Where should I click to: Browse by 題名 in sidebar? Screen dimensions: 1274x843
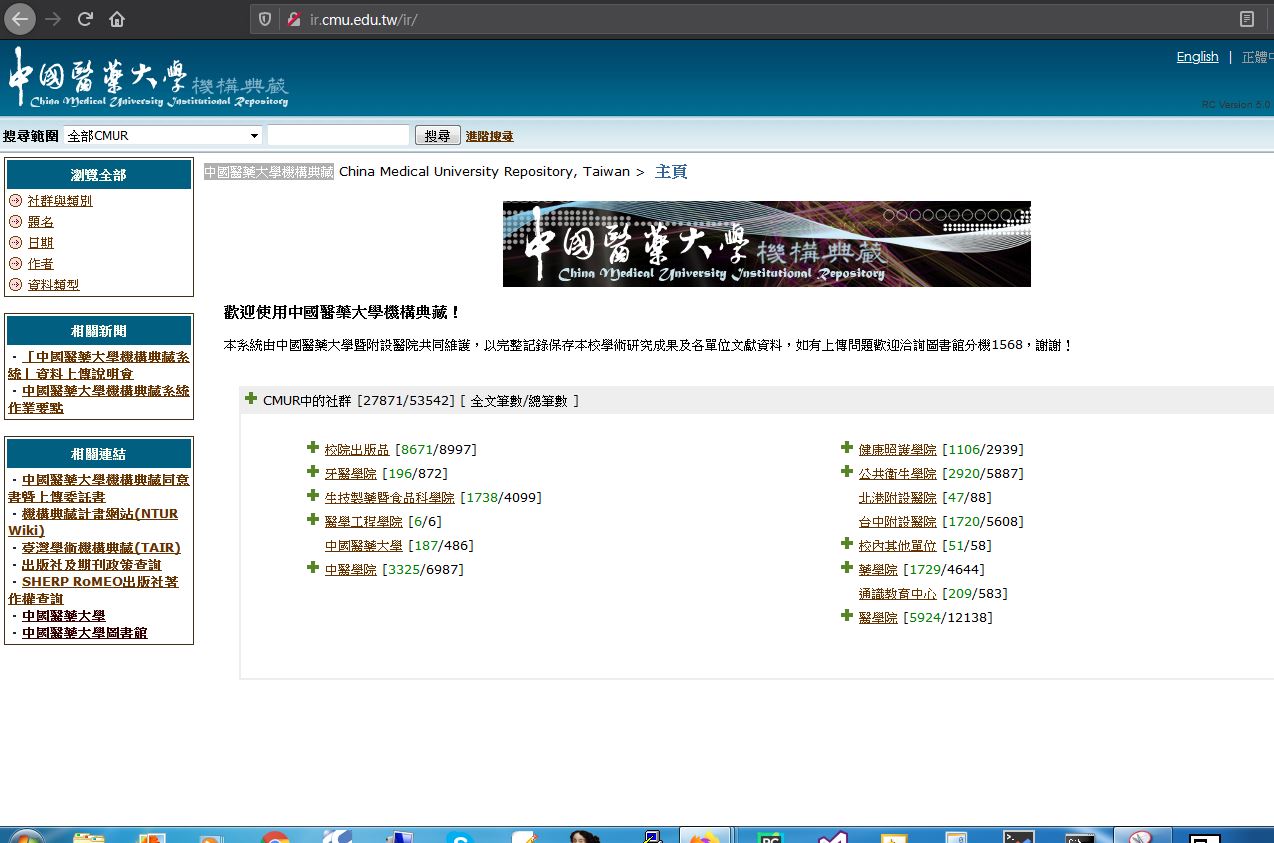41,222
